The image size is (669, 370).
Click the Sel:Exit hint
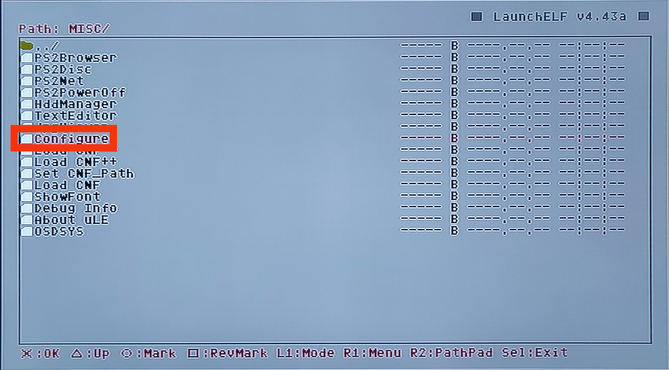point(535,353)
